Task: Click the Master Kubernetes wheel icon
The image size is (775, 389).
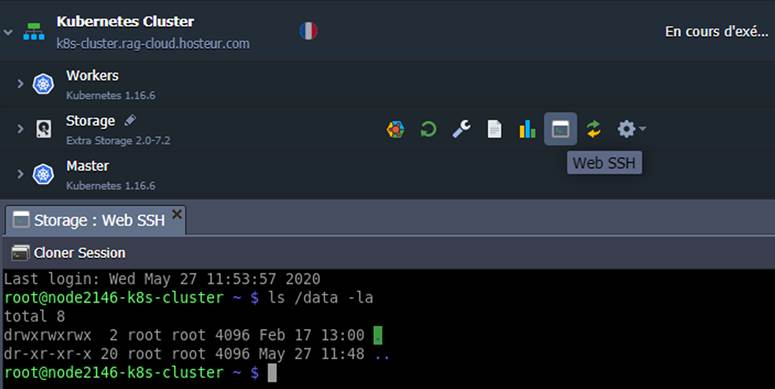Action: (43, 174)
